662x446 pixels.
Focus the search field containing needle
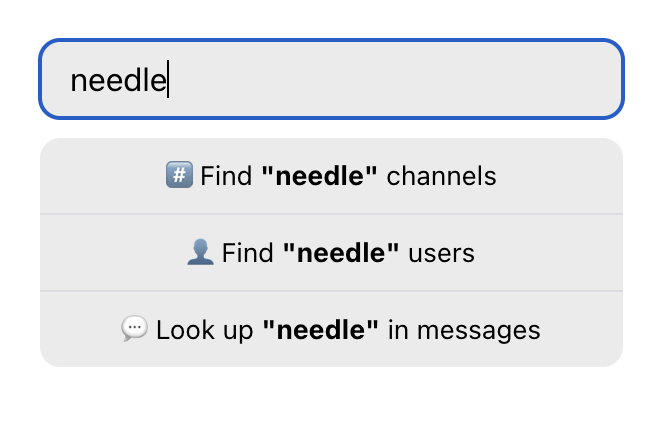tap(331, 79)
